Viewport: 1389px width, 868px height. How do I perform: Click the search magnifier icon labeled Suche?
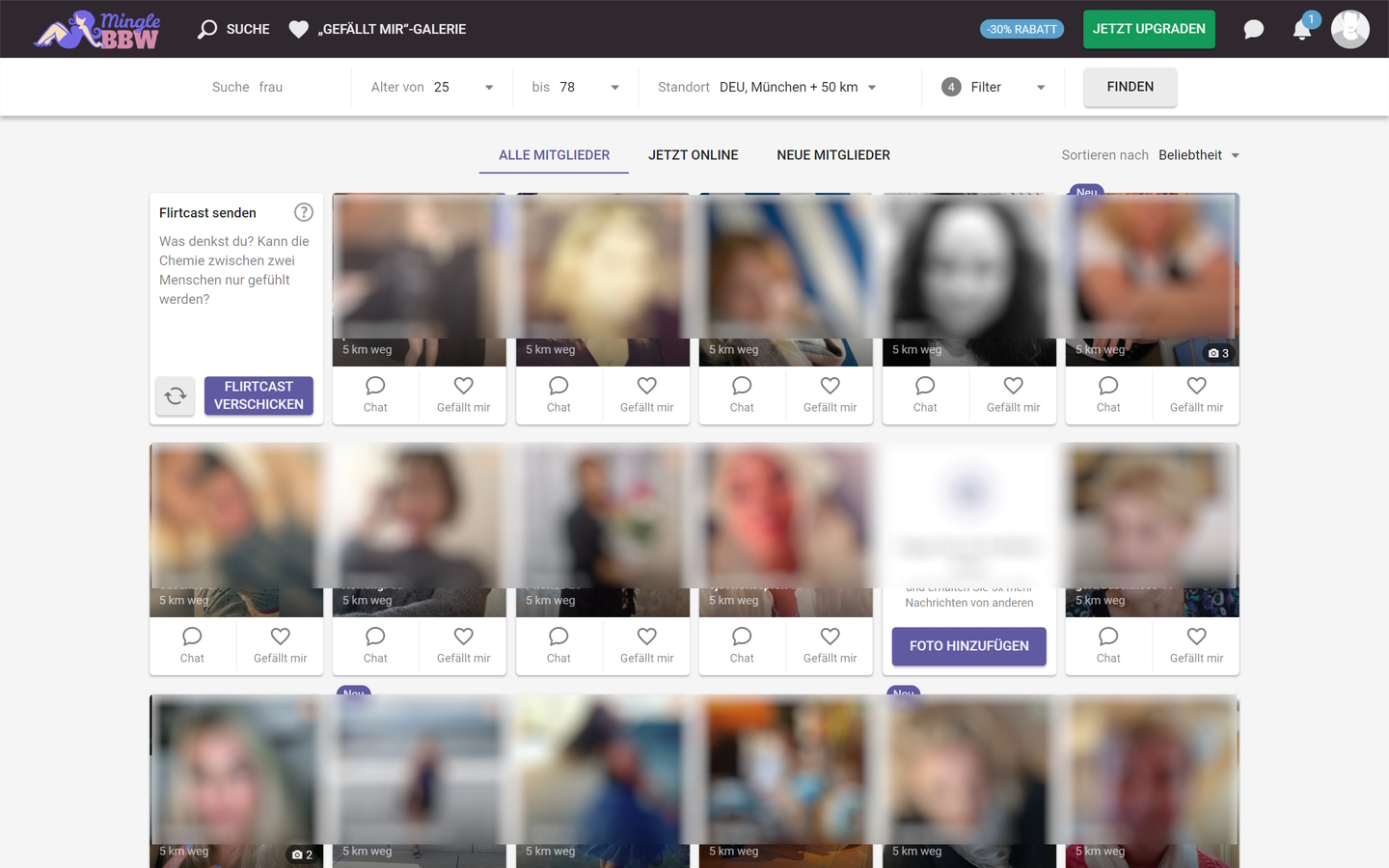coord(207,30)
